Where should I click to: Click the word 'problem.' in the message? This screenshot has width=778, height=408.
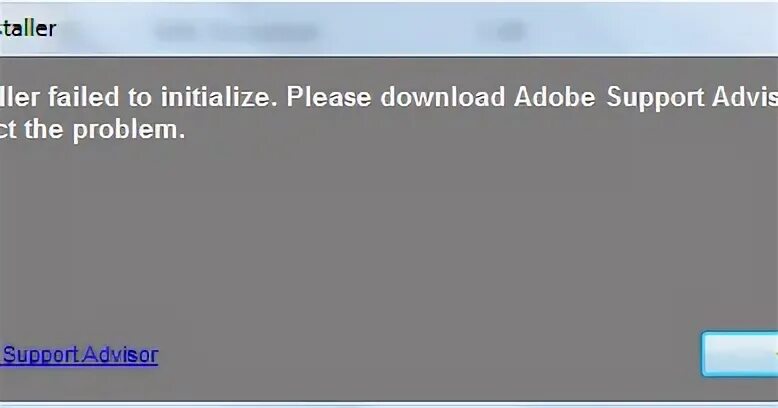[129, 131]
